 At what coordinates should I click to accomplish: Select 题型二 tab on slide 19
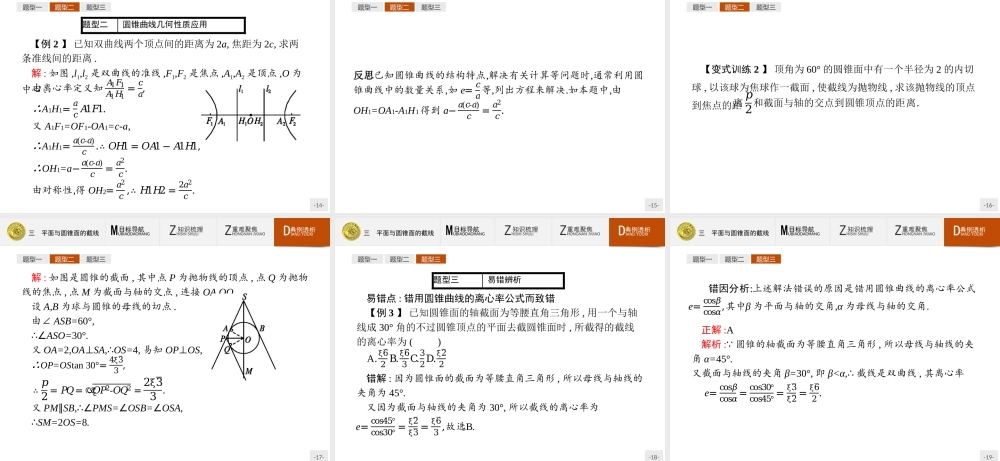point(735,259)
